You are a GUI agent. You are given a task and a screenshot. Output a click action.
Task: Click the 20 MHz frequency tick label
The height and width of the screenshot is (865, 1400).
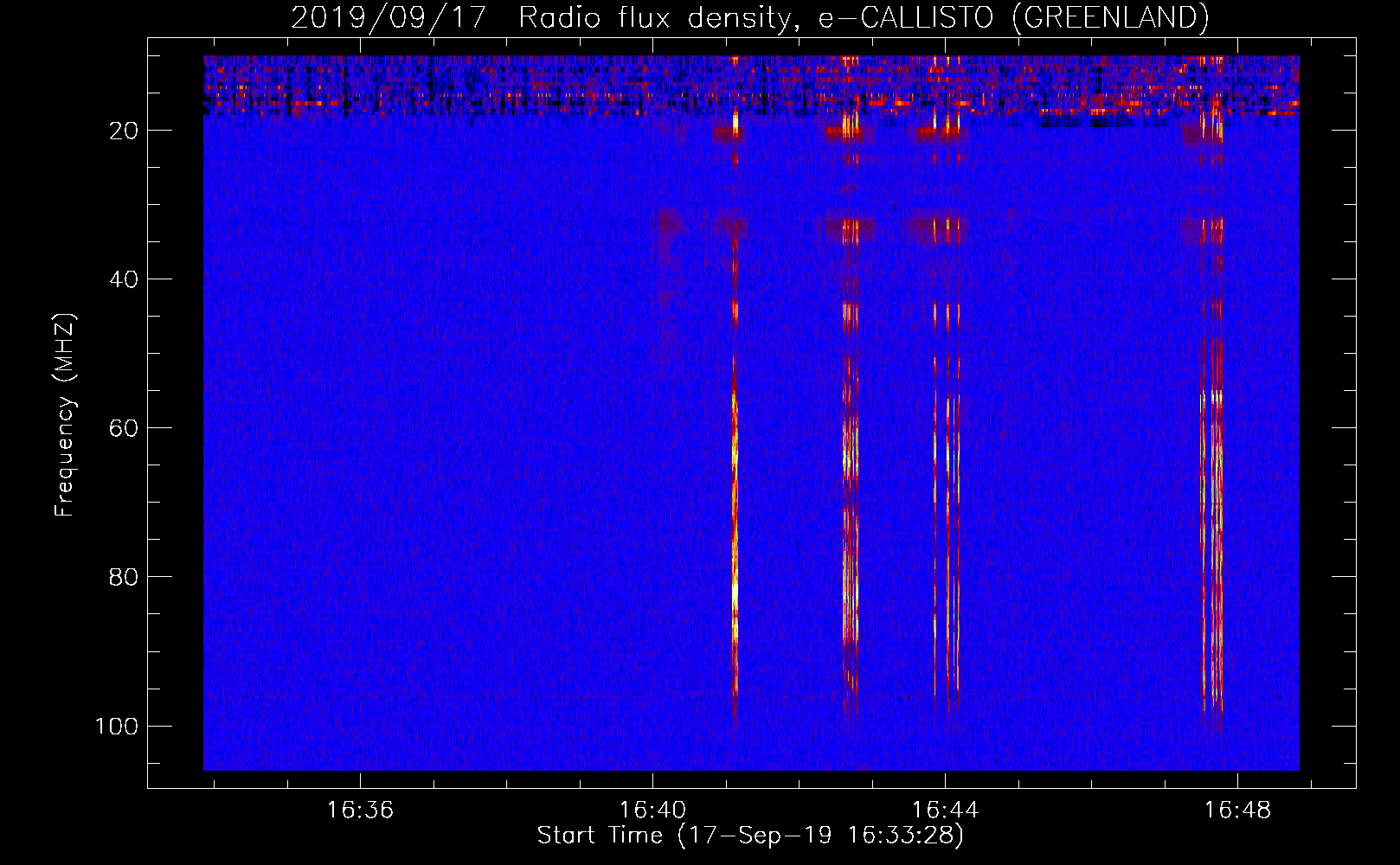(x=124, y=131)
